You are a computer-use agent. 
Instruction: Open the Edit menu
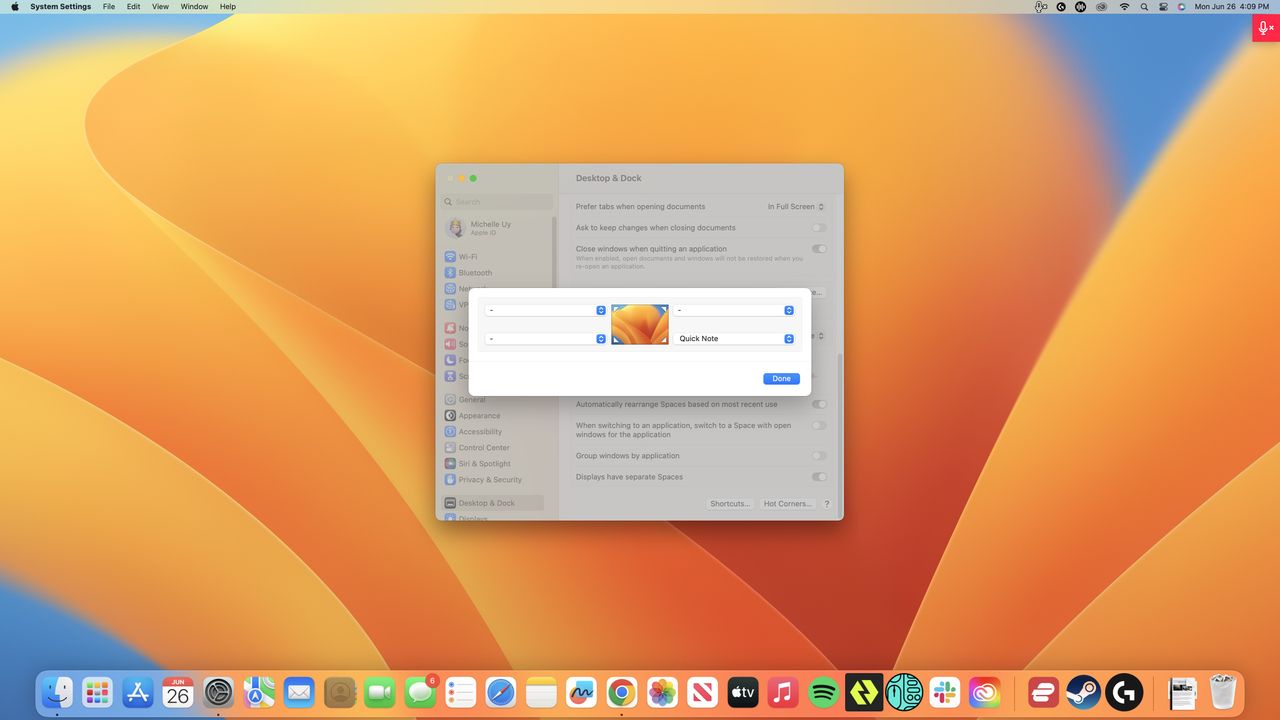point(133,7)
